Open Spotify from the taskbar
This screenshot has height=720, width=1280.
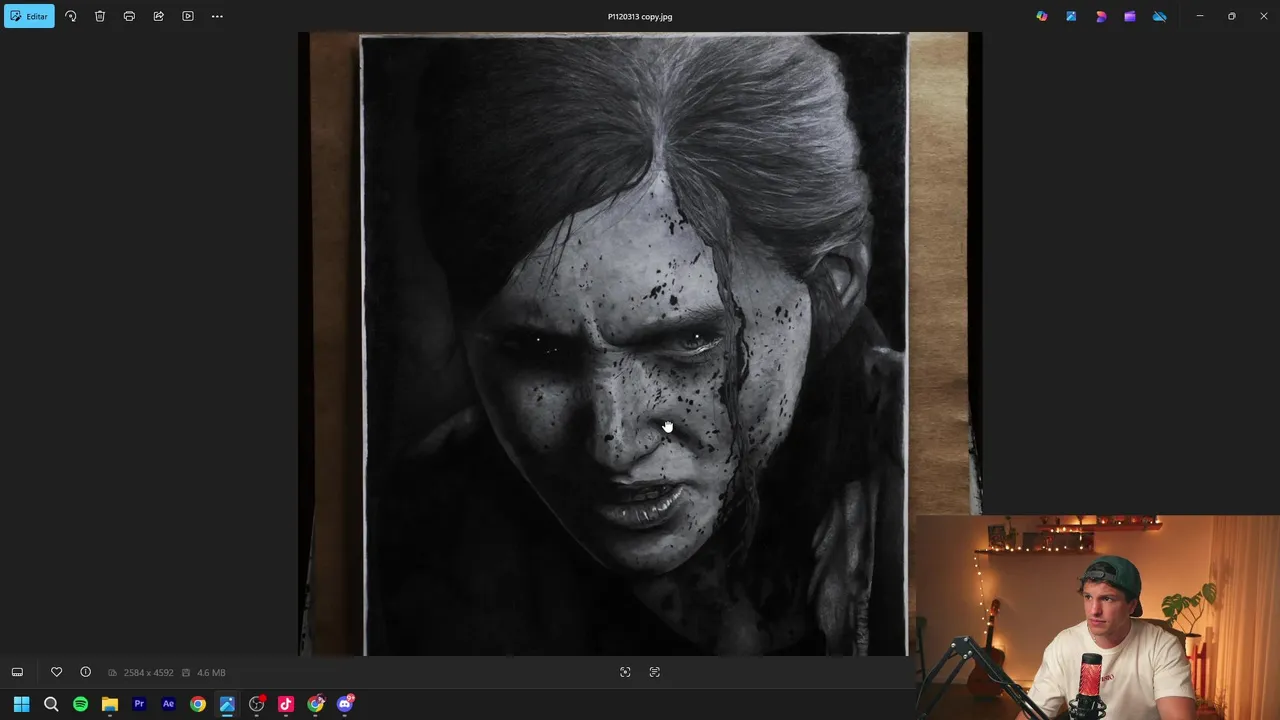click(80, 704)
